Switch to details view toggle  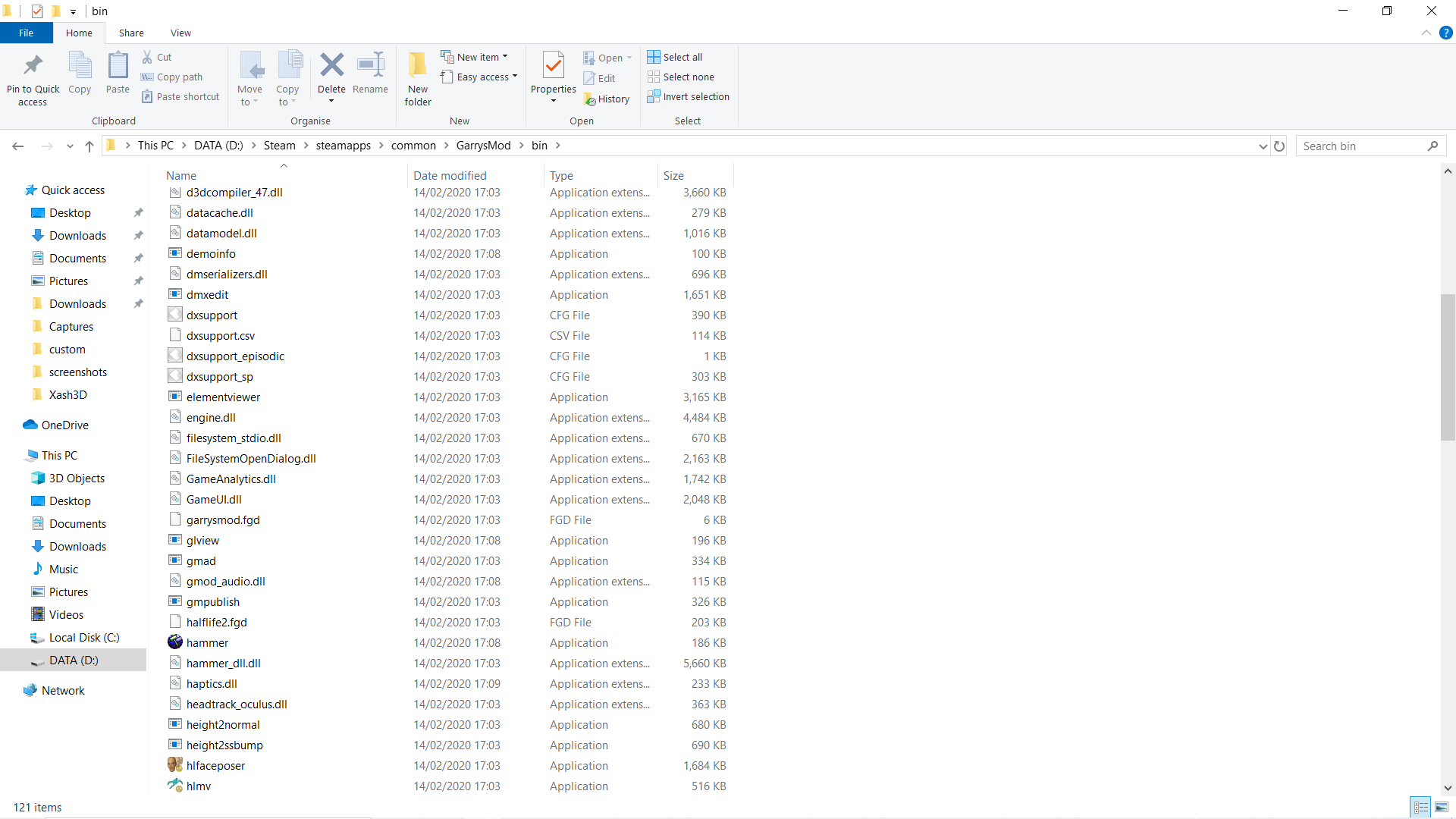1421,807
